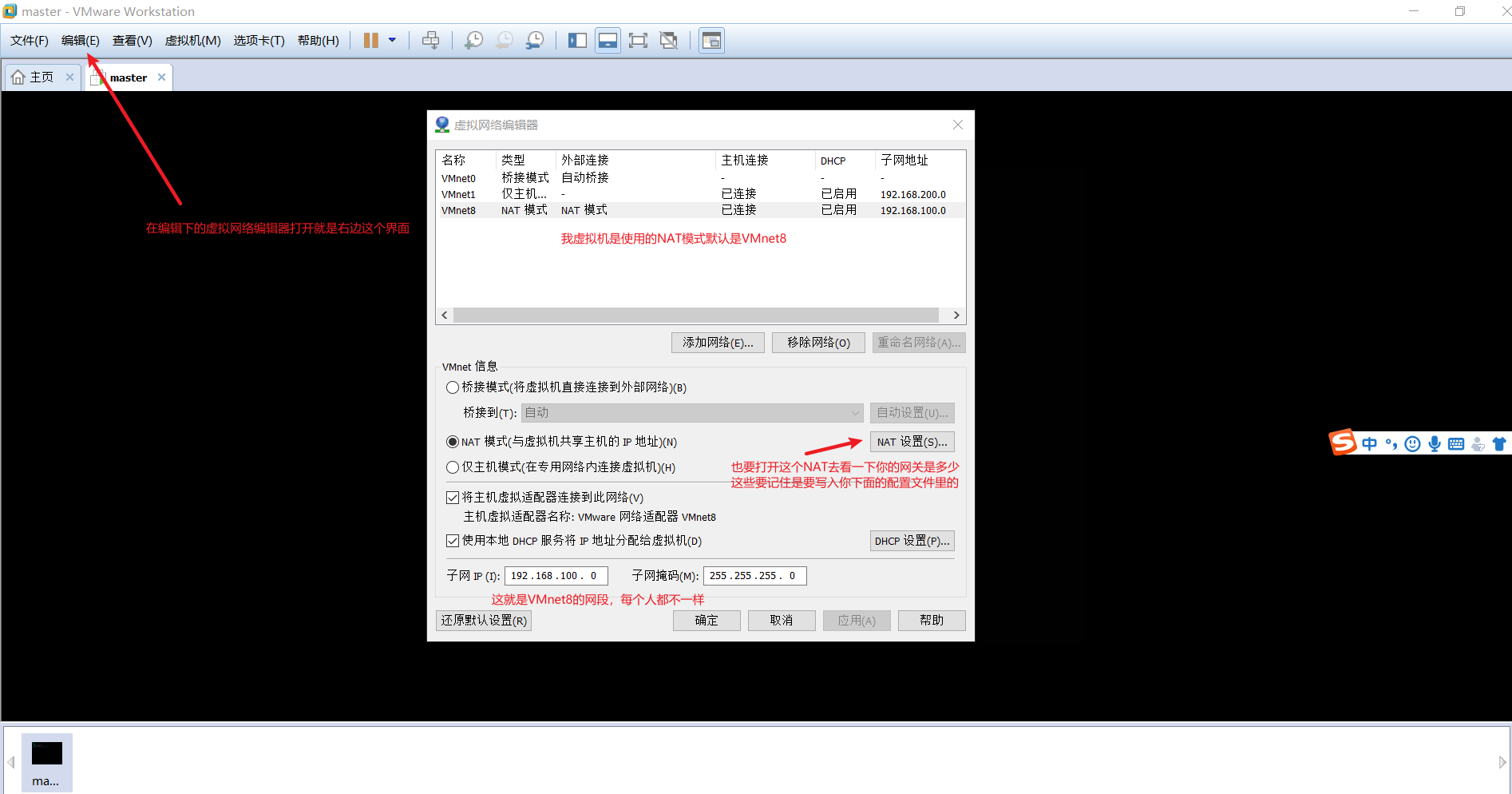
Task: Switch to the master tab
Action: (x=128, y=77)
